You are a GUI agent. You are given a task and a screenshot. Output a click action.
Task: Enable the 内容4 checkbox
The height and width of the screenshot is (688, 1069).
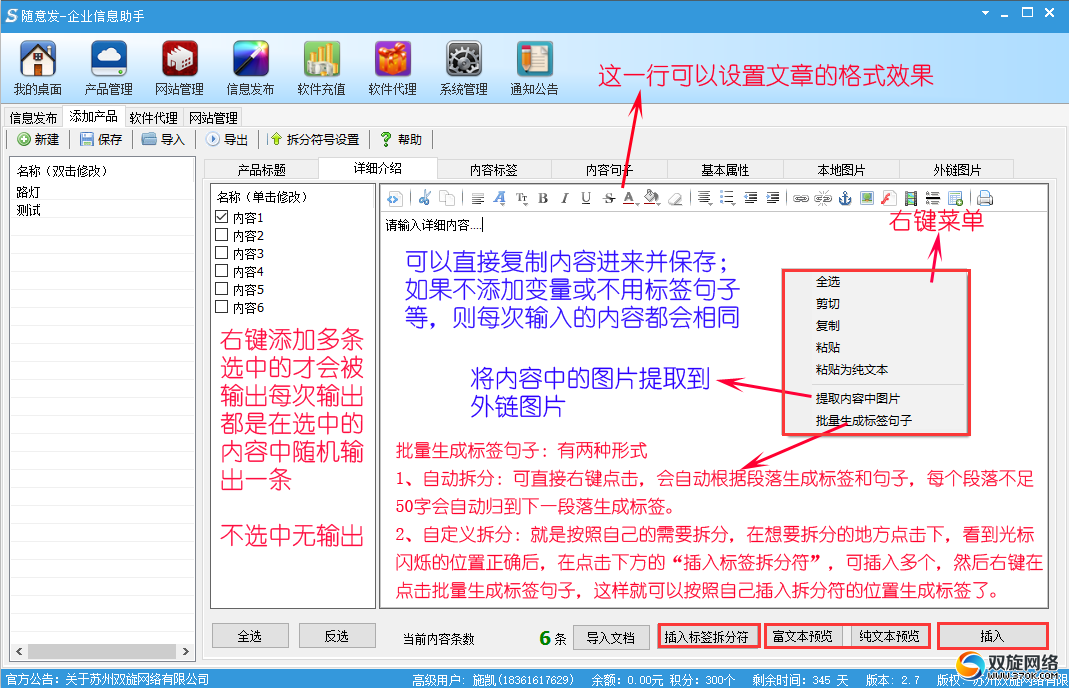click(222, 271)
